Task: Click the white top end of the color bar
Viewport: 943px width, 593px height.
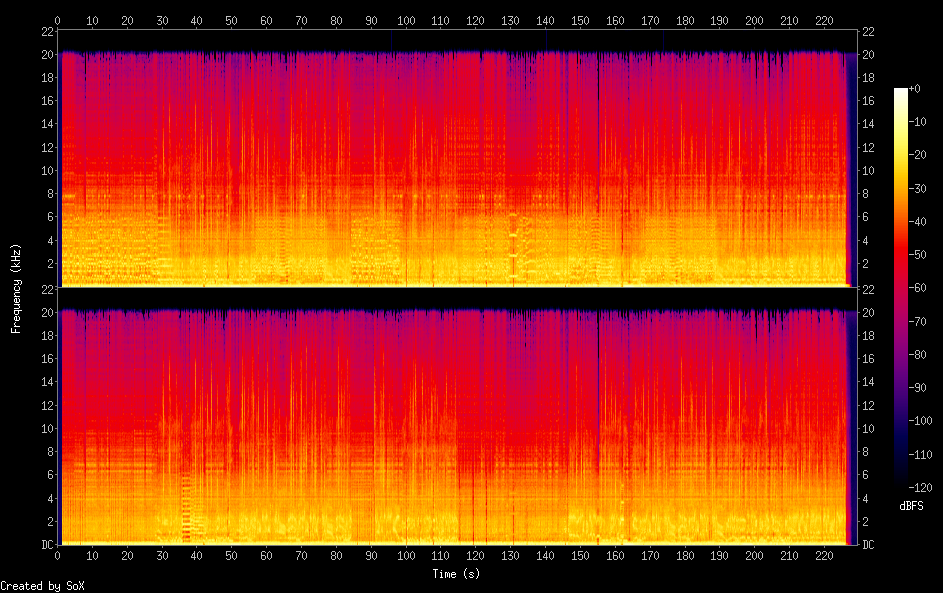Action: tap(901, 92)
